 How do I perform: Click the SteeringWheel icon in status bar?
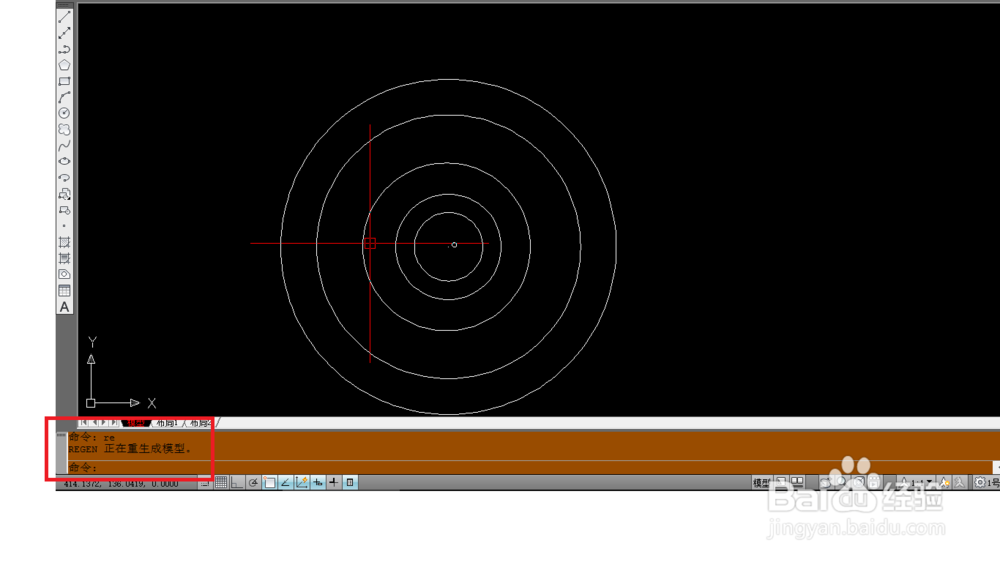pos(858,483)
